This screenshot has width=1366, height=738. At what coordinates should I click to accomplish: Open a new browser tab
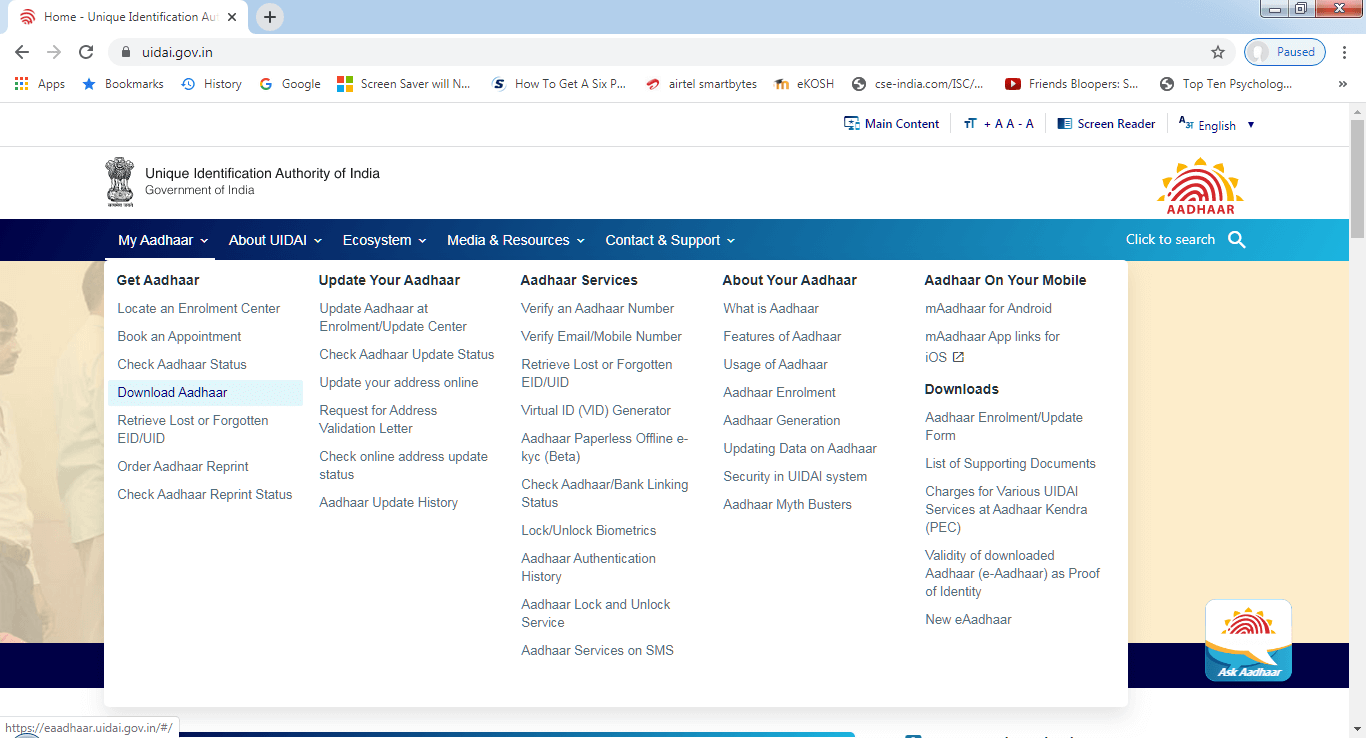point(270,17)
